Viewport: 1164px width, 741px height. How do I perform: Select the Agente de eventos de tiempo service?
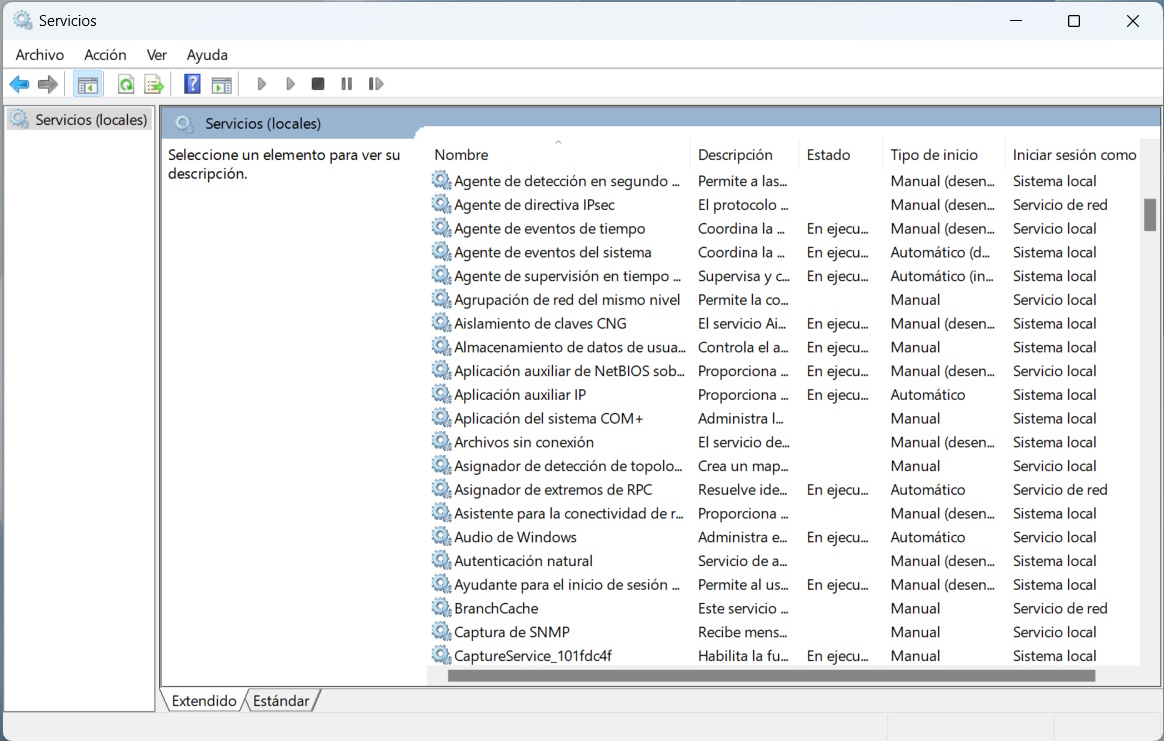[549, 229]
